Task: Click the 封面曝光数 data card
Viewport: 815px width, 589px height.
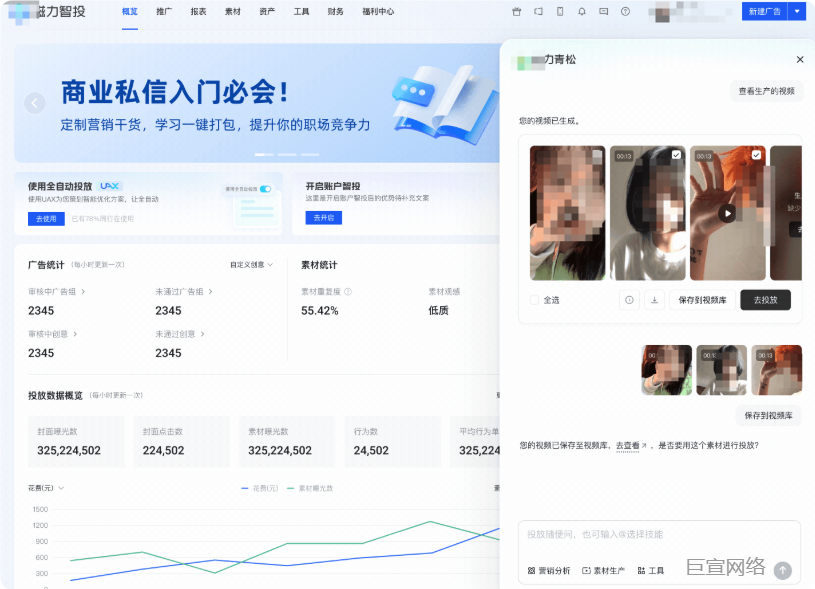Action: pyautogui.click(x=76, y=441)
